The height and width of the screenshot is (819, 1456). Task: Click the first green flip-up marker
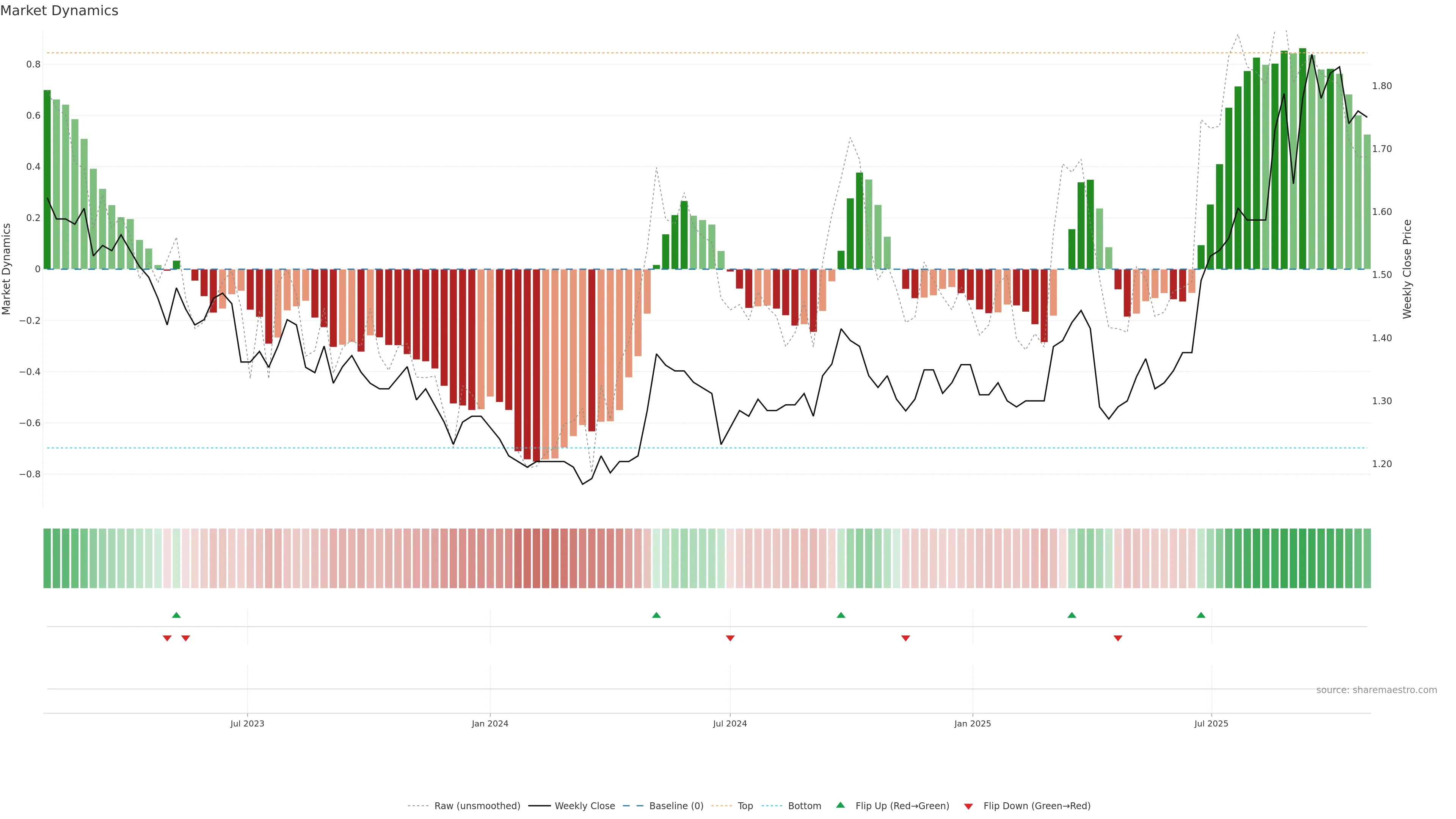176,615
